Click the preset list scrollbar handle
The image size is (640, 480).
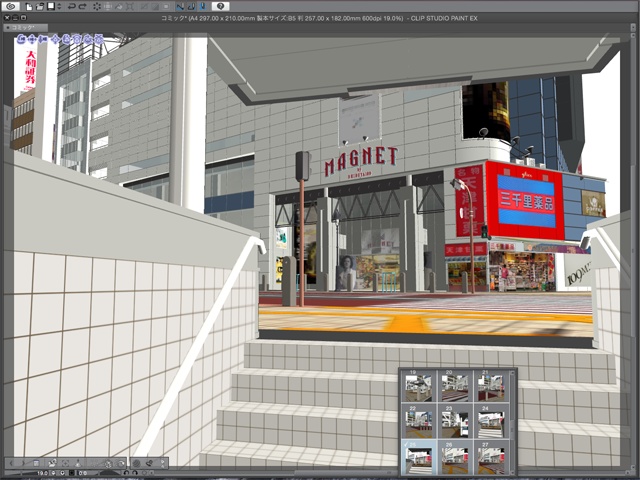tap(512, 429)
